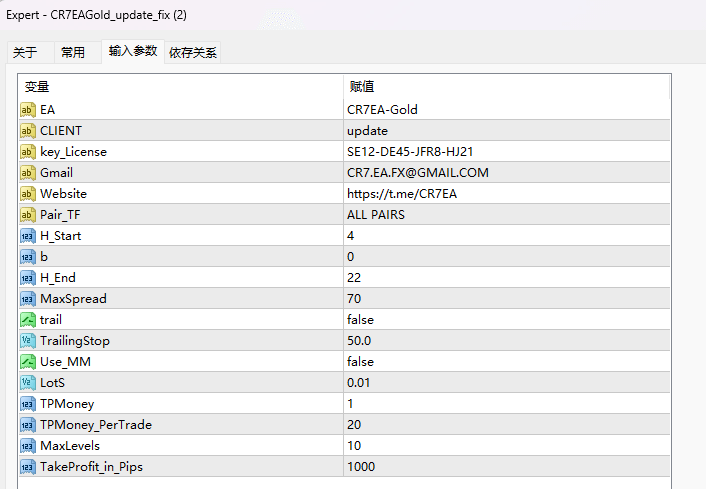The height and width of the screenshot is (489, 706).
Task: Select the MaxLevels variable name
Action: (x=70, y=446)
